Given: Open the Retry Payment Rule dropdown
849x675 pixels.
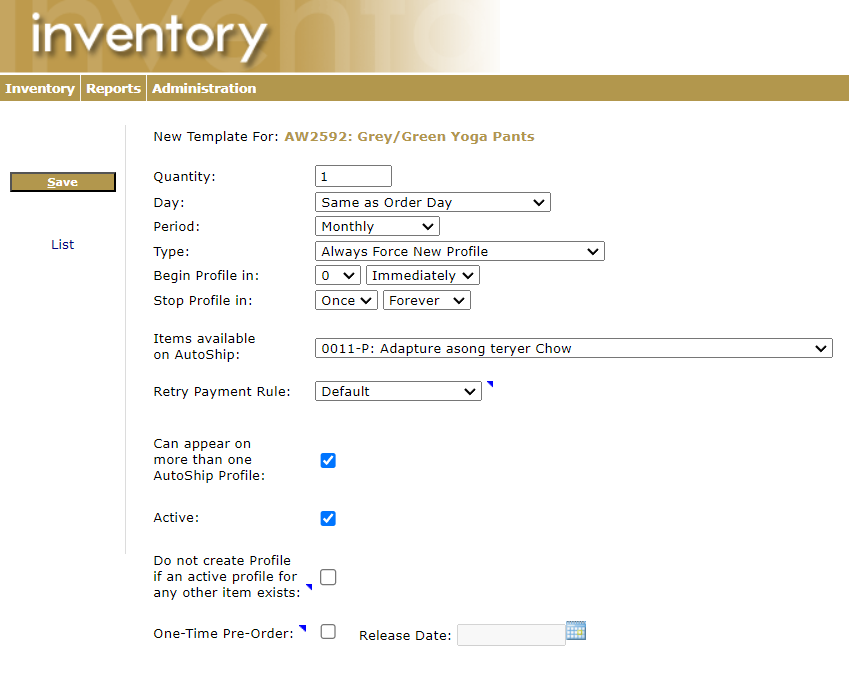Looking at the screenshot, I should tap(398, 392).
